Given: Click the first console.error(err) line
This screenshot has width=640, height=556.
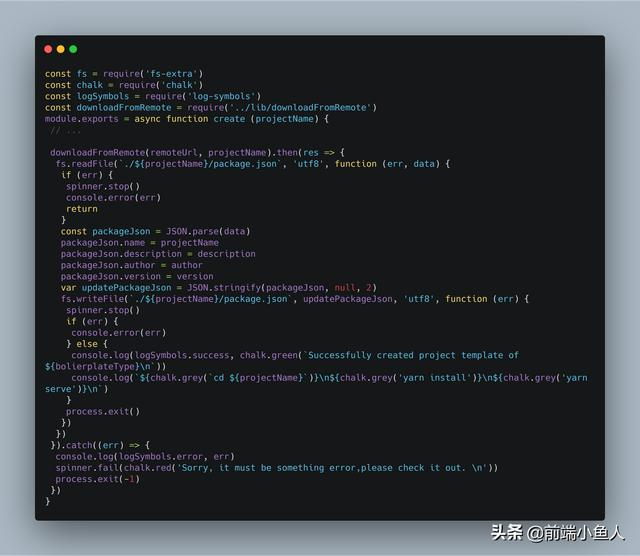Looking at the screenshot, I should point(113,198).
